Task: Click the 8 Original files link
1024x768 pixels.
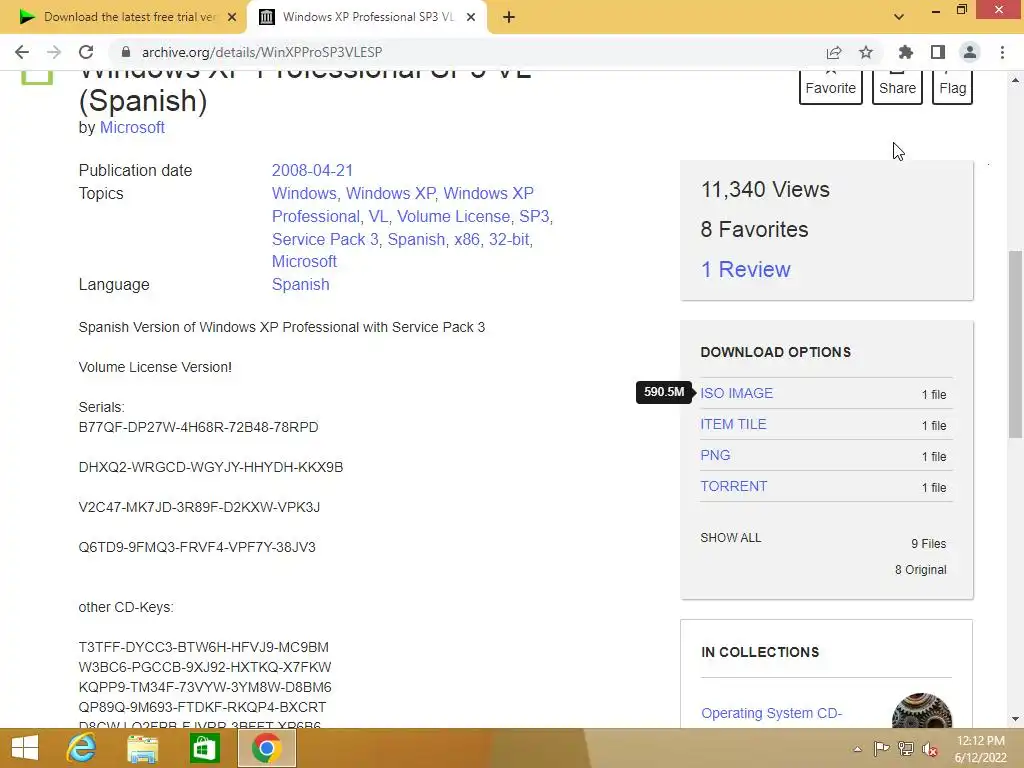Action: click(x=920, y=569)
